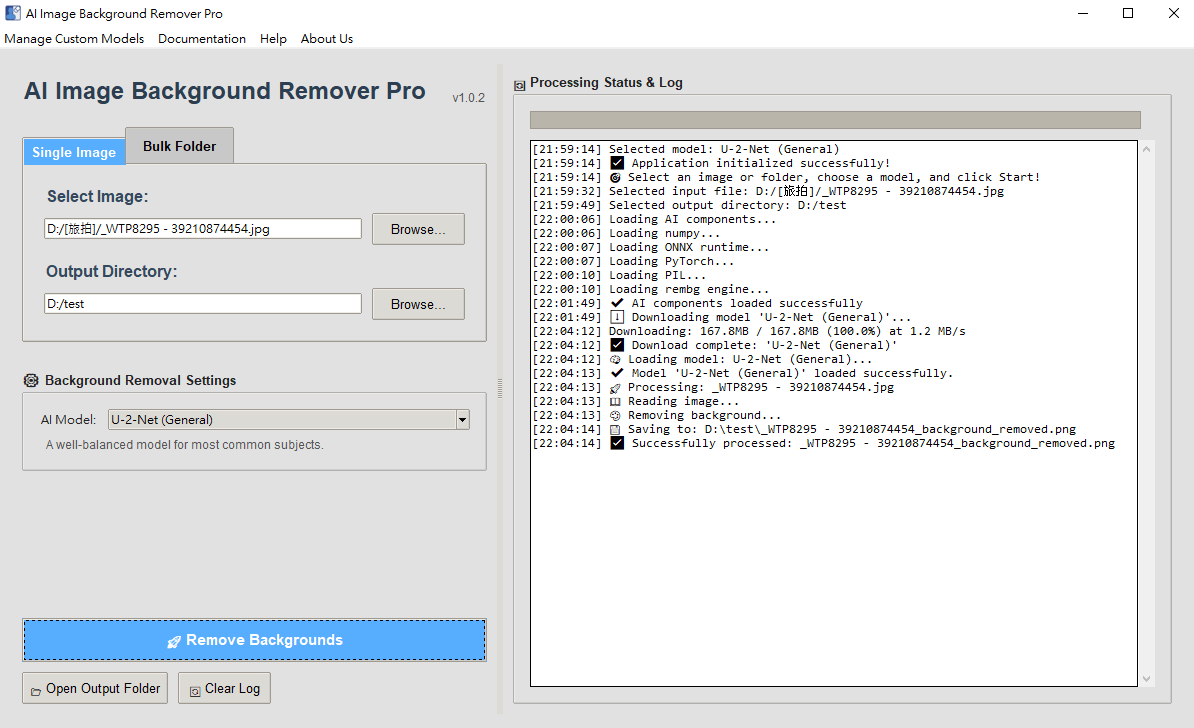
Task: Open the Documentation menu
Action: [x=202, y=39]
